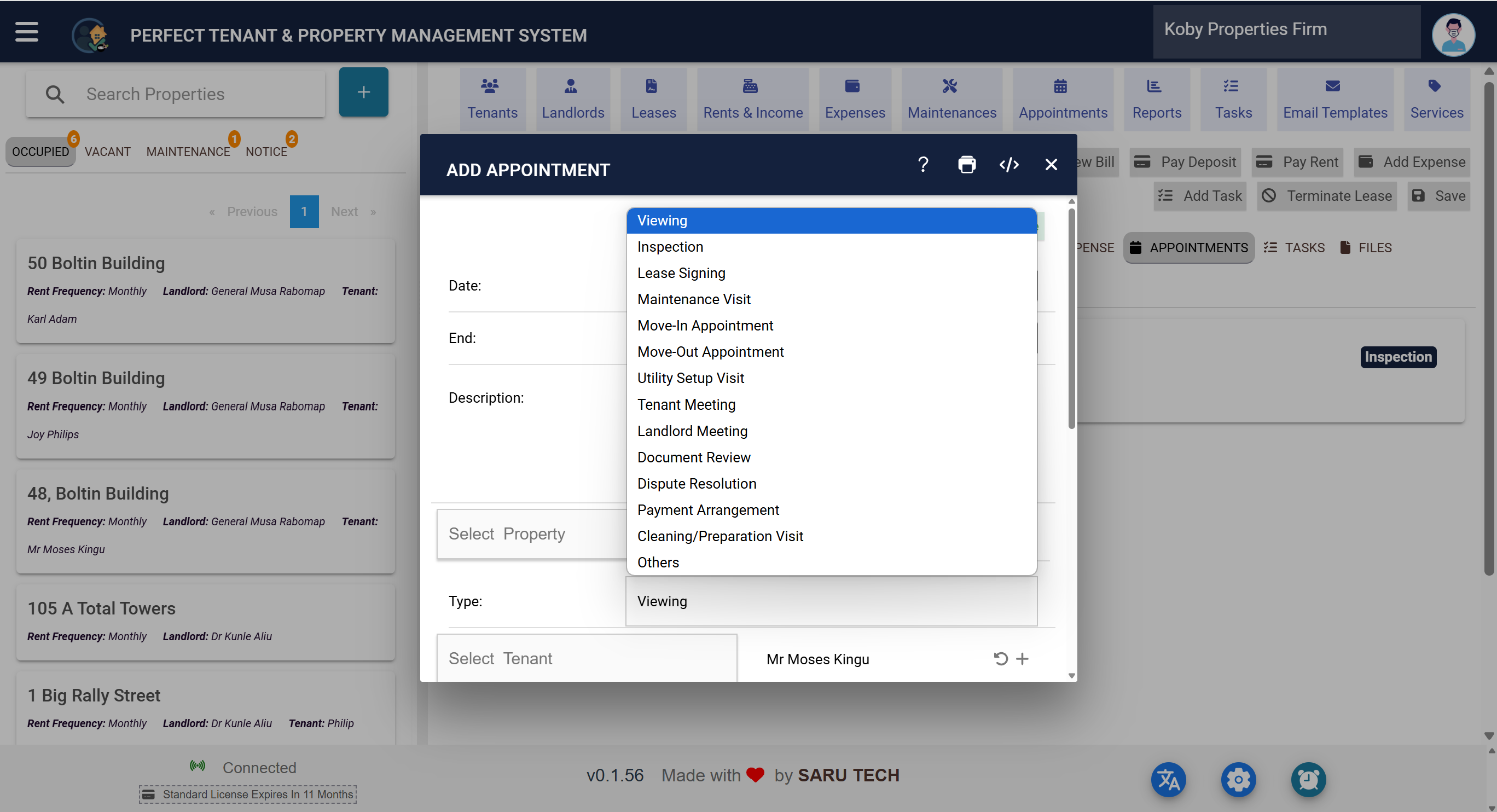Switch to VACANT properties tab

pyautogui.click(x=107, y=152)
